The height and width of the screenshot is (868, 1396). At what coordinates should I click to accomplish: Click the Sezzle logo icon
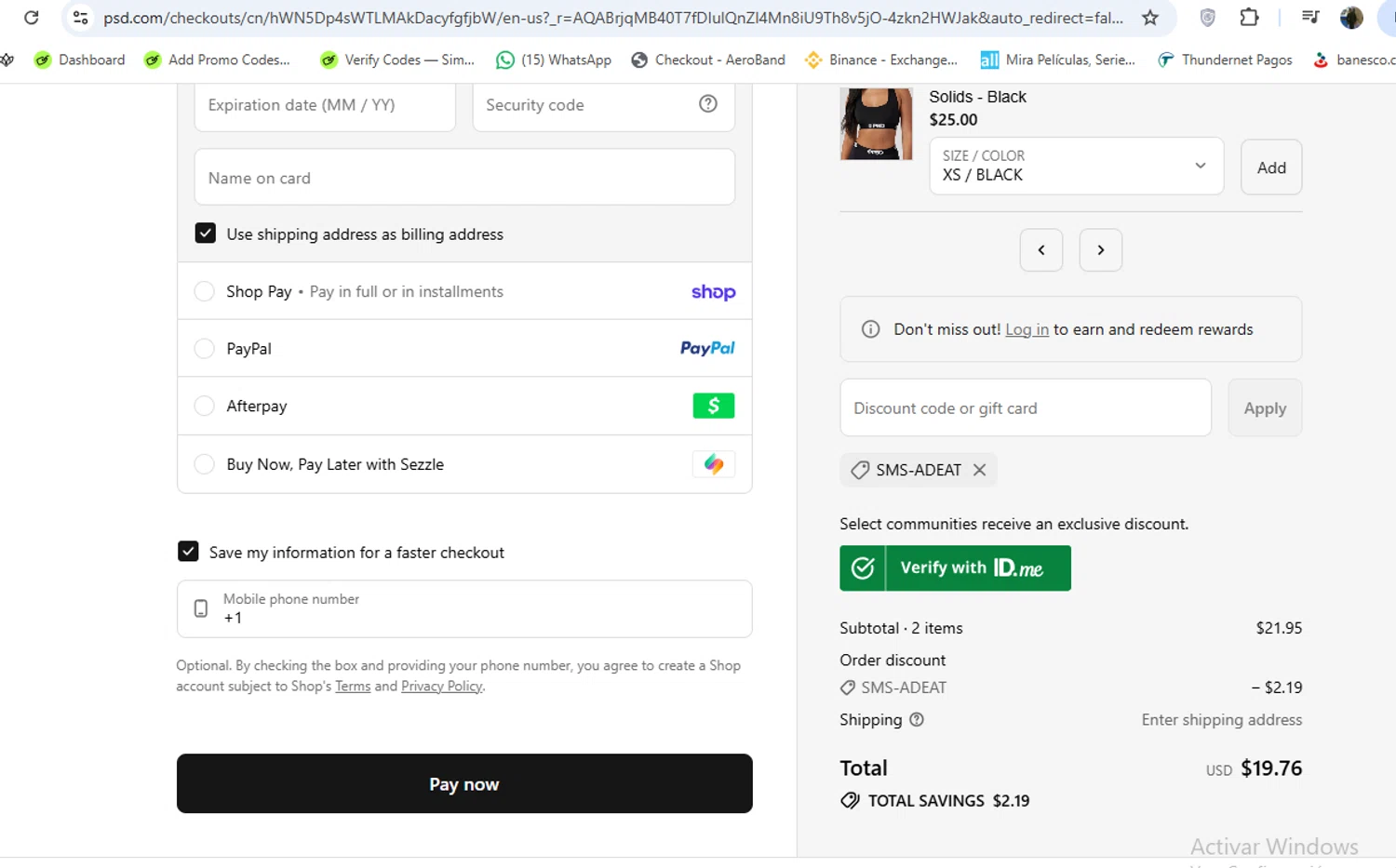(x=714, y=464)
